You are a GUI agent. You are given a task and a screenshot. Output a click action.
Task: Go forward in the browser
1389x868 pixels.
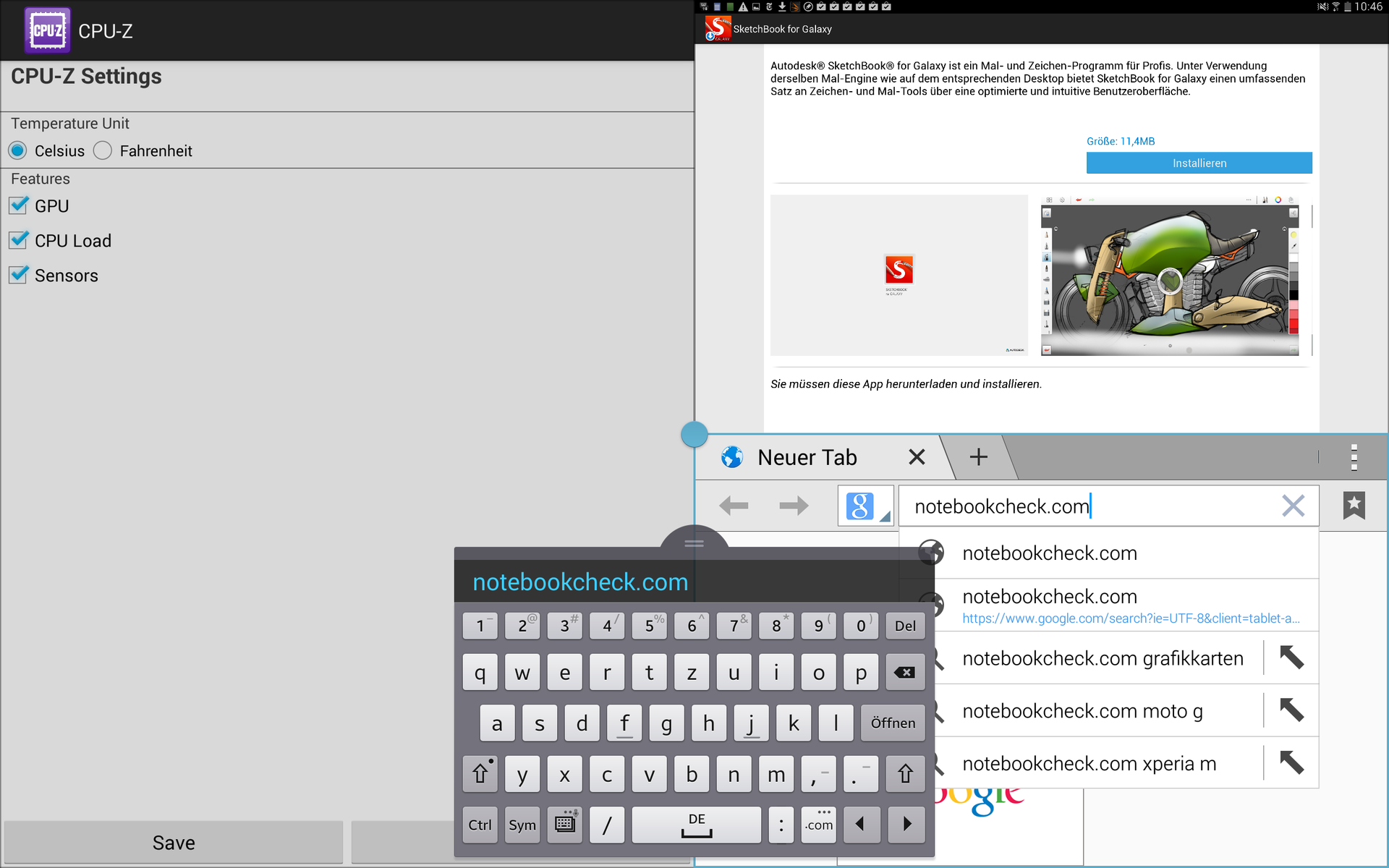pos(794,506)
